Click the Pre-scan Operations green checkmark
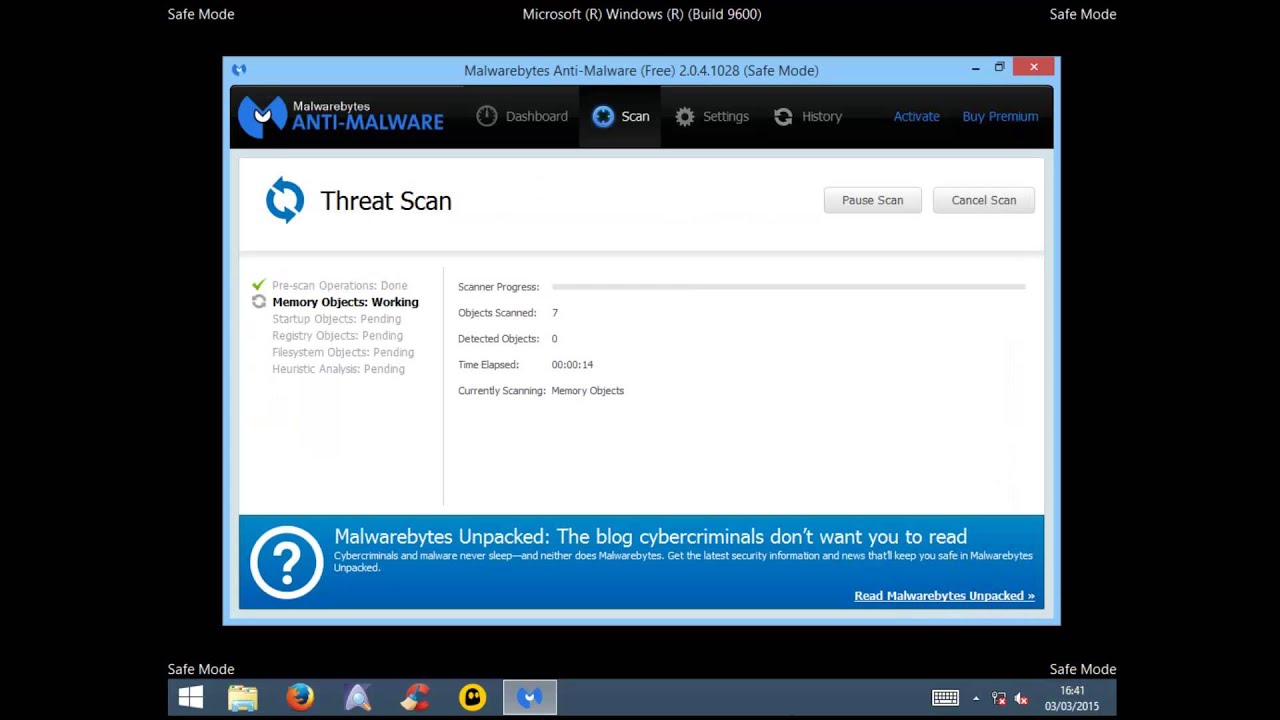This screenshot has height=720, width=1280. coord(259,285)
